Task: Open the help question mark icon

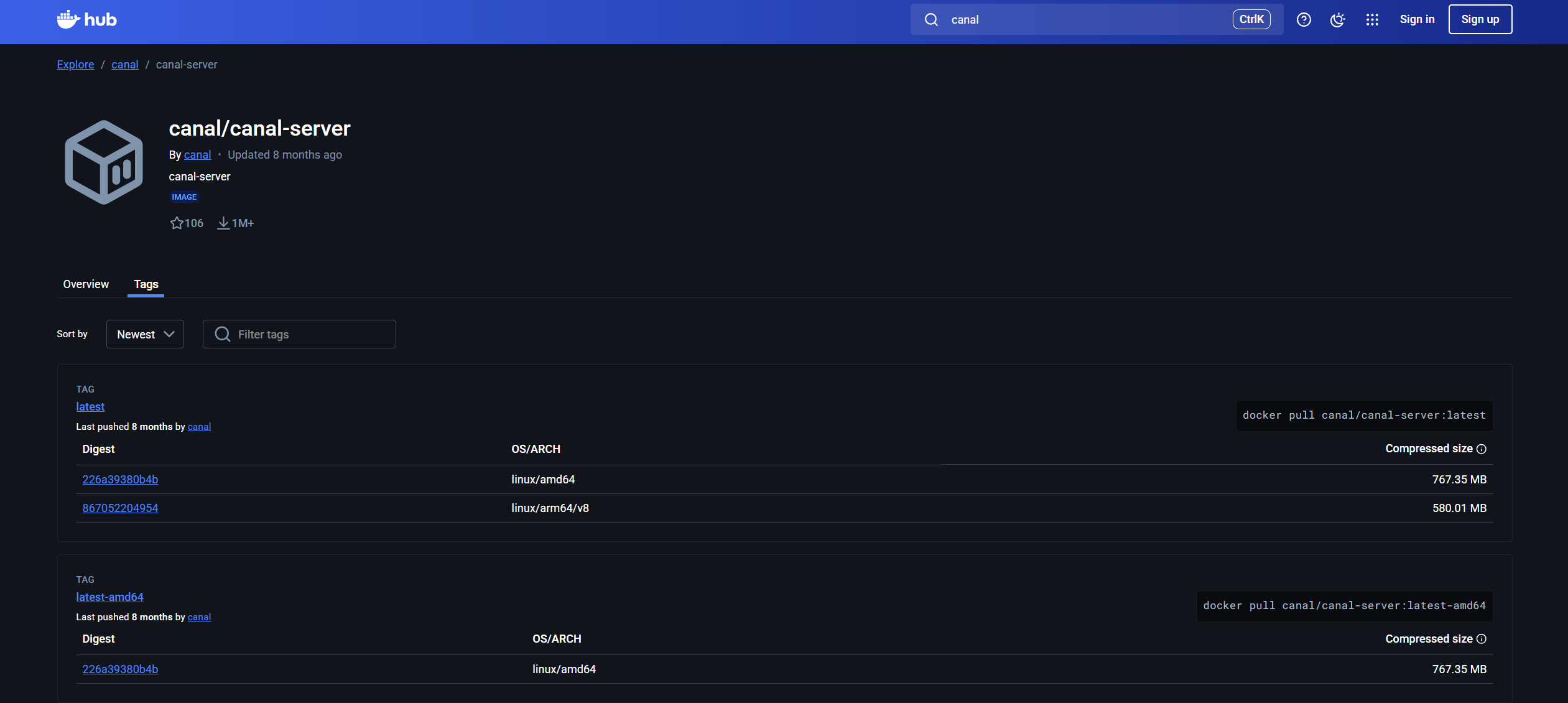Action: click(x=1304, y=19)
